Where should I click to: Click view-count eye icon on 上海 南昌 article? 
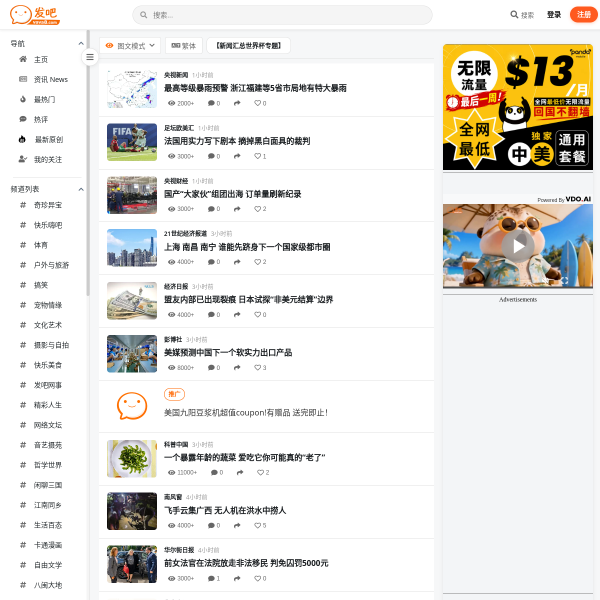coord(171,262)
